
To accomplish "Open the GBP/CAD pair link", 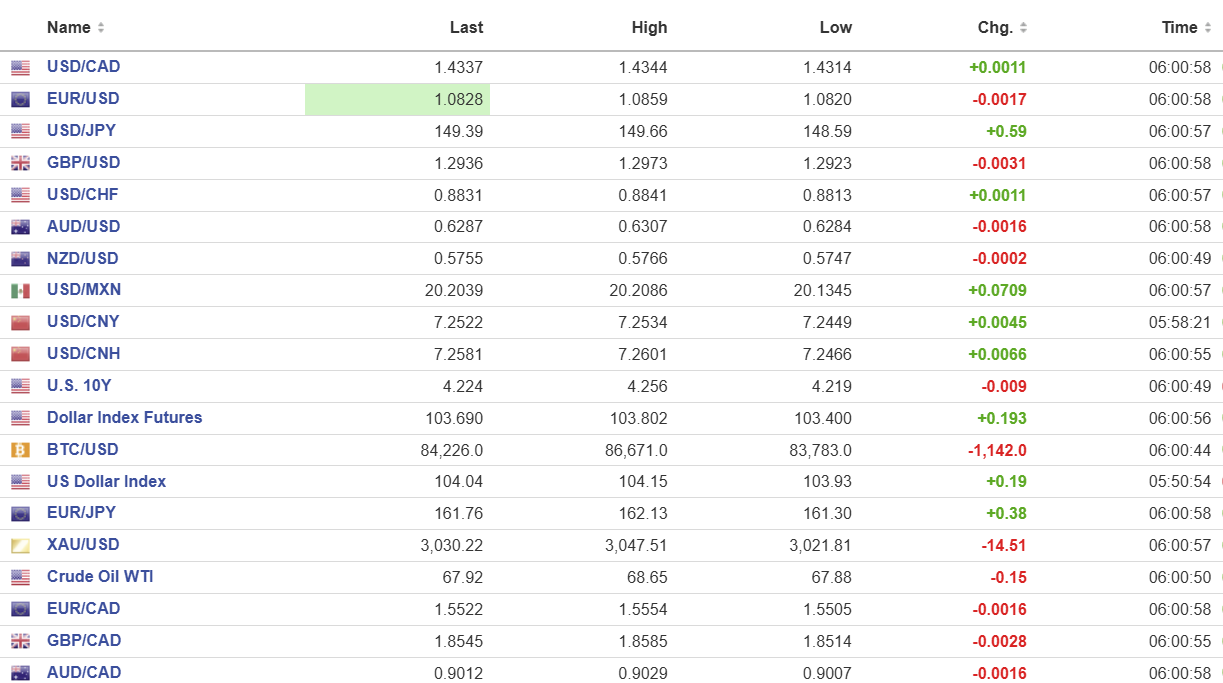I will 84,640.
